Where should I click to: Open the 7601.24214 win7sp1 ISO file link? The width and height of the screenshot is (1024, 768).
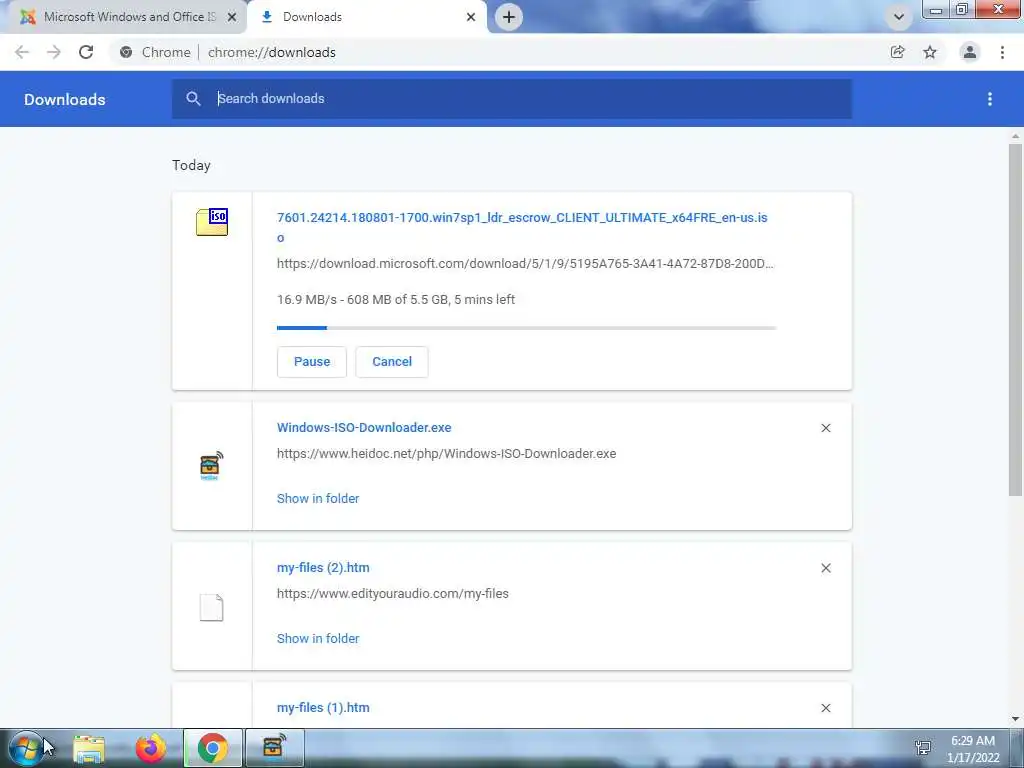[x=522, y=227]
